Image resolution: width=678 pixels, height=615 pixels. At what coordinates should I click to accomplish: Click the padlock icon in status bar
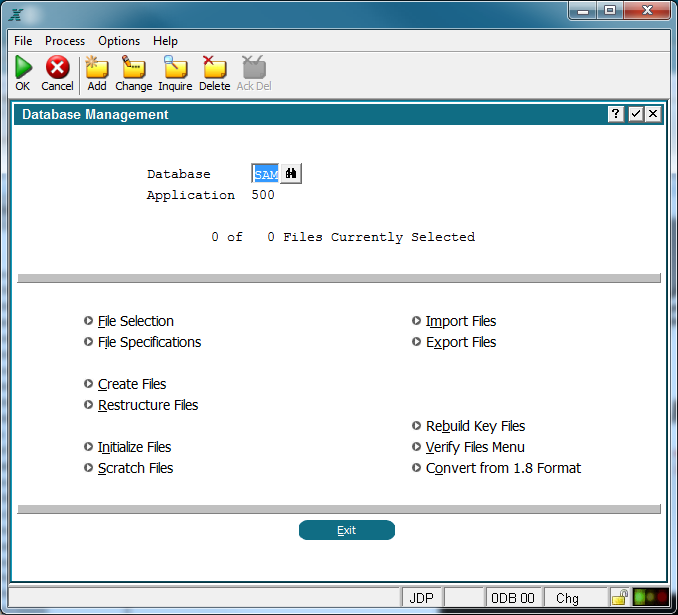[620, 597]
